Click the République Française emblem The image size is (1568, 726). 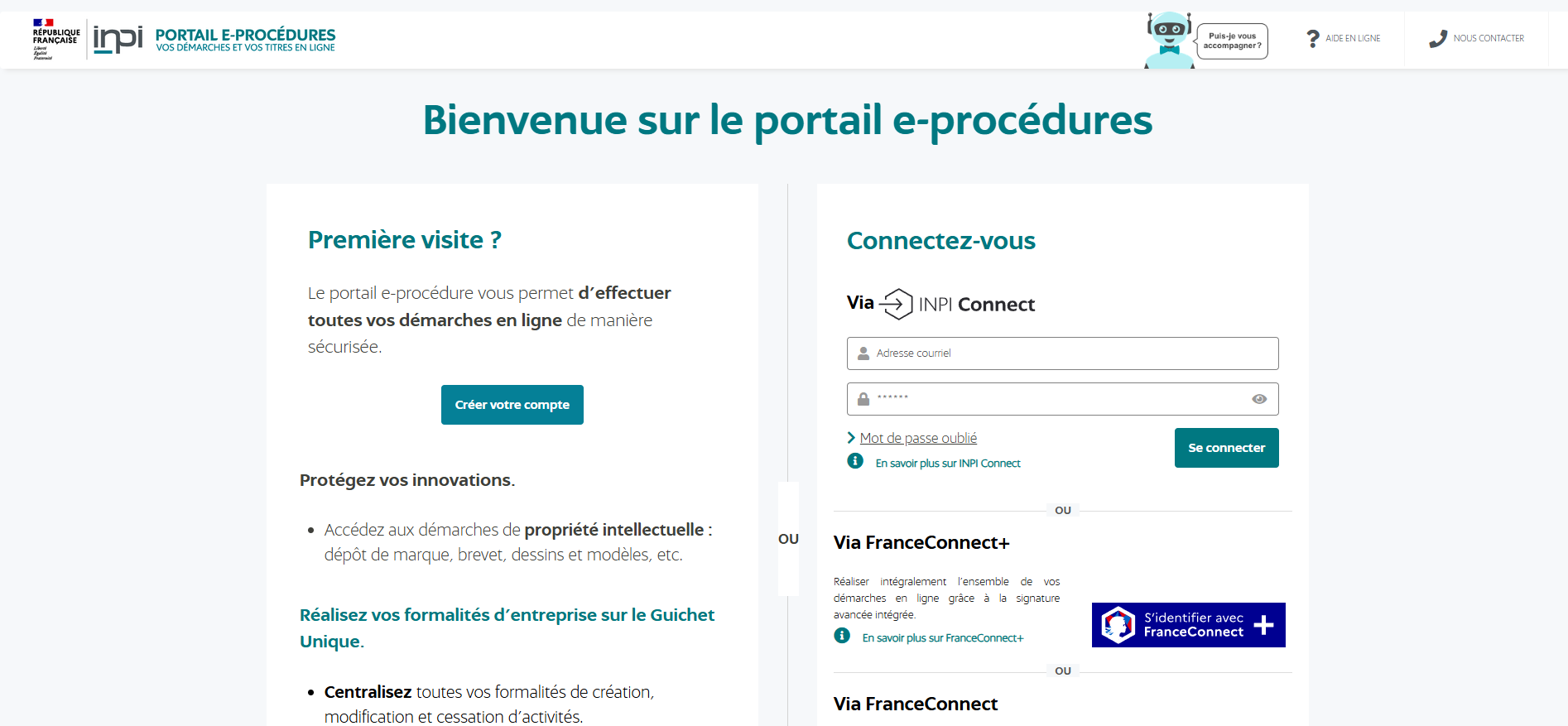(x=56, y=39)
